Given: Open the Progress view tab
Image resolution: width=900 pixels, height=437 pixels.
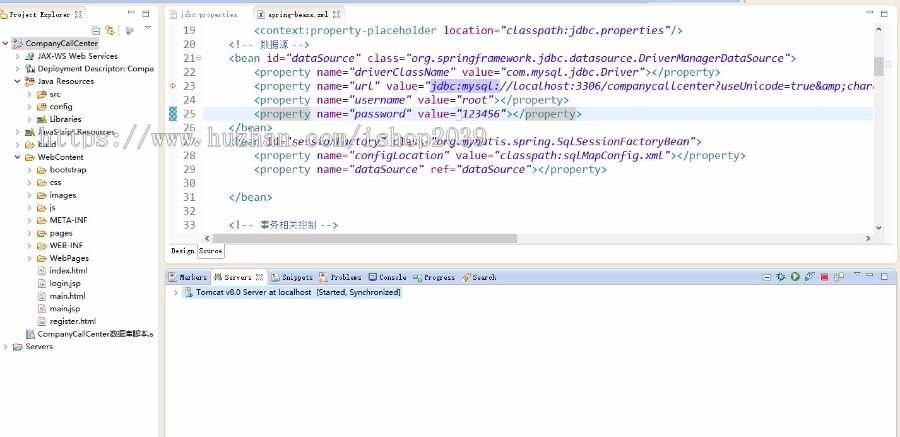Looking at the screenshot, I should point(434,277).
